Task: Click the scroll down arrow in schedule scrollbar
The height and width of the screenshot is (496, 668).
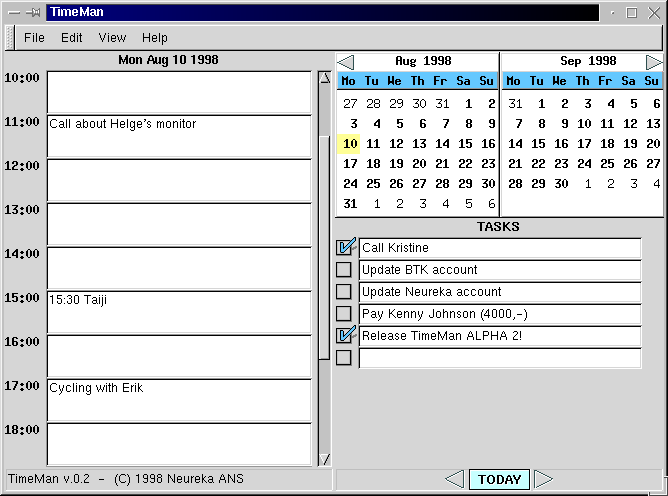Action: click(324, 459)
